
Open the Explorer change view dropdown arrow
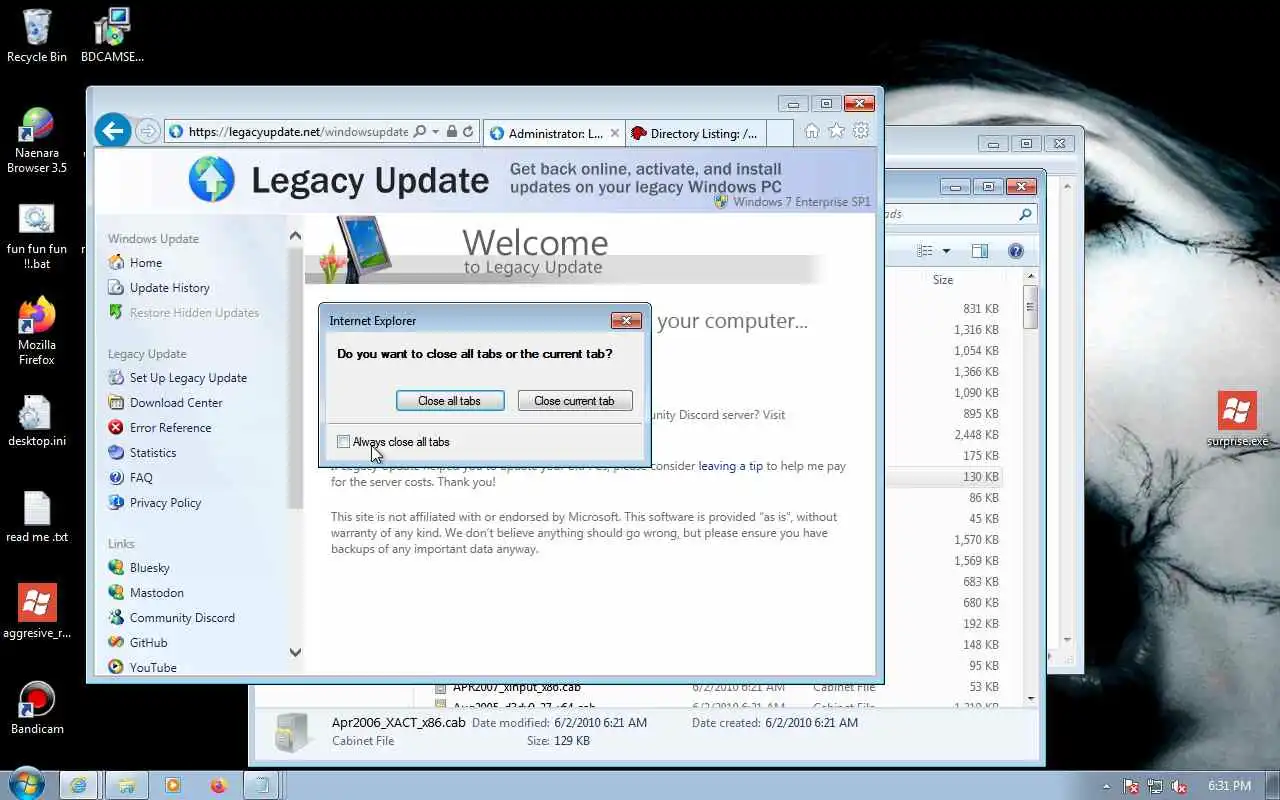[x=946, y=251]
